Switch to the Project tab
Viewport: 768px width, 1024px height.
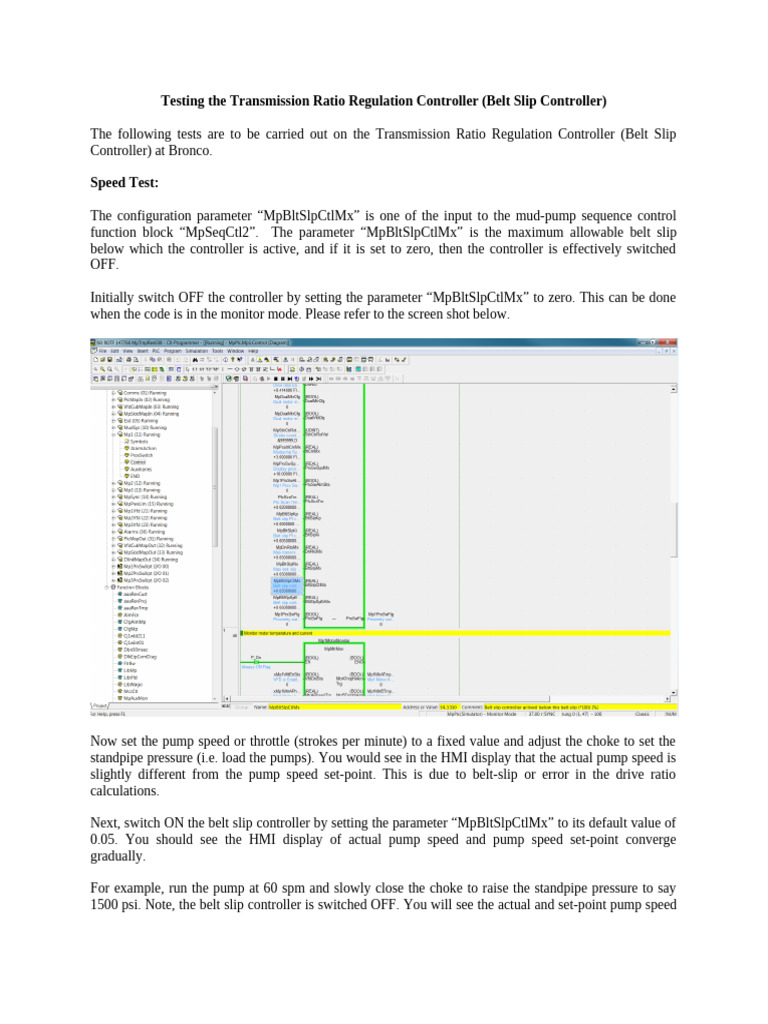click(x=99, y=706)
